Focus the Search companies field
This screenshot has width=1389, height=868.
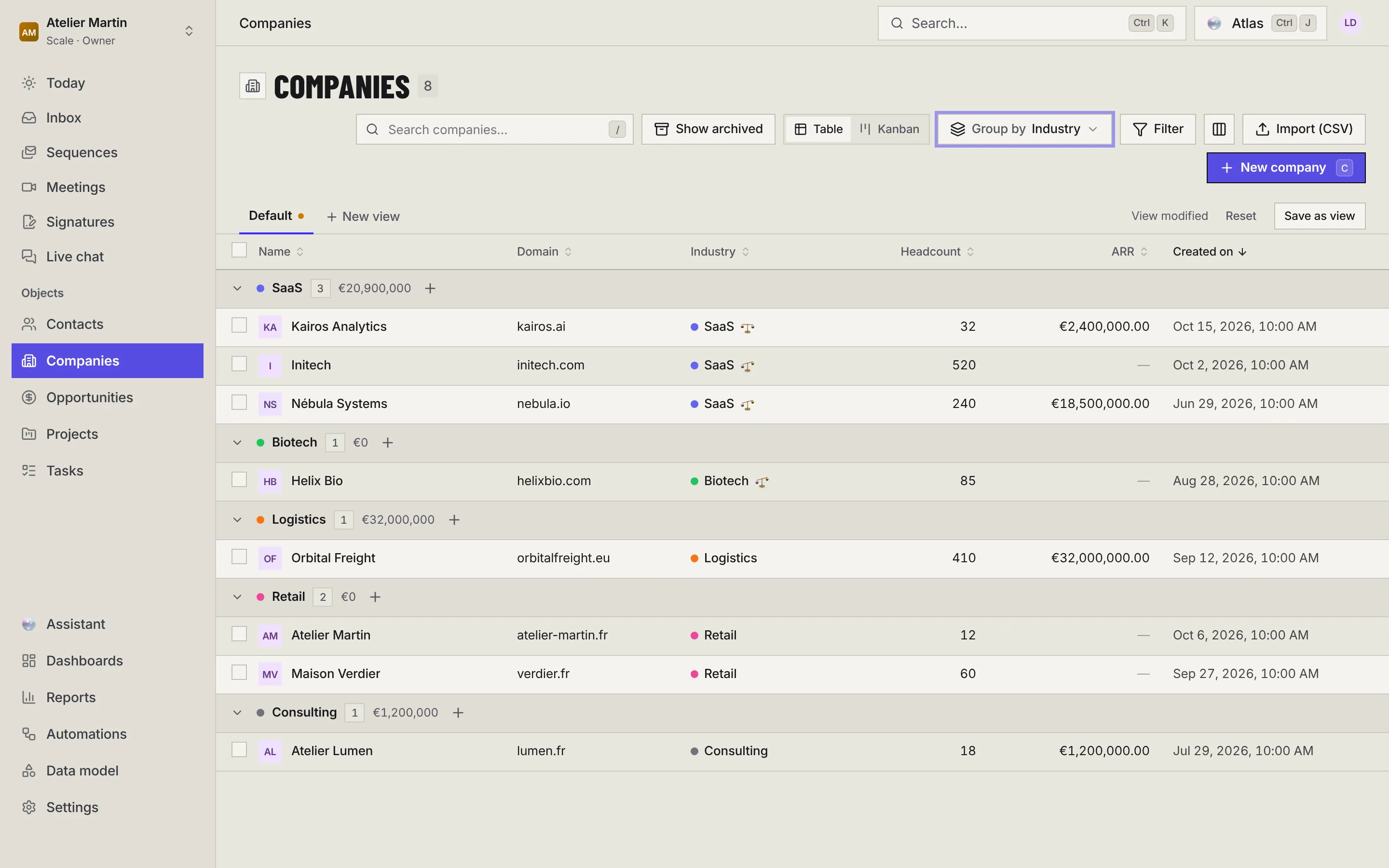point(494,129)
